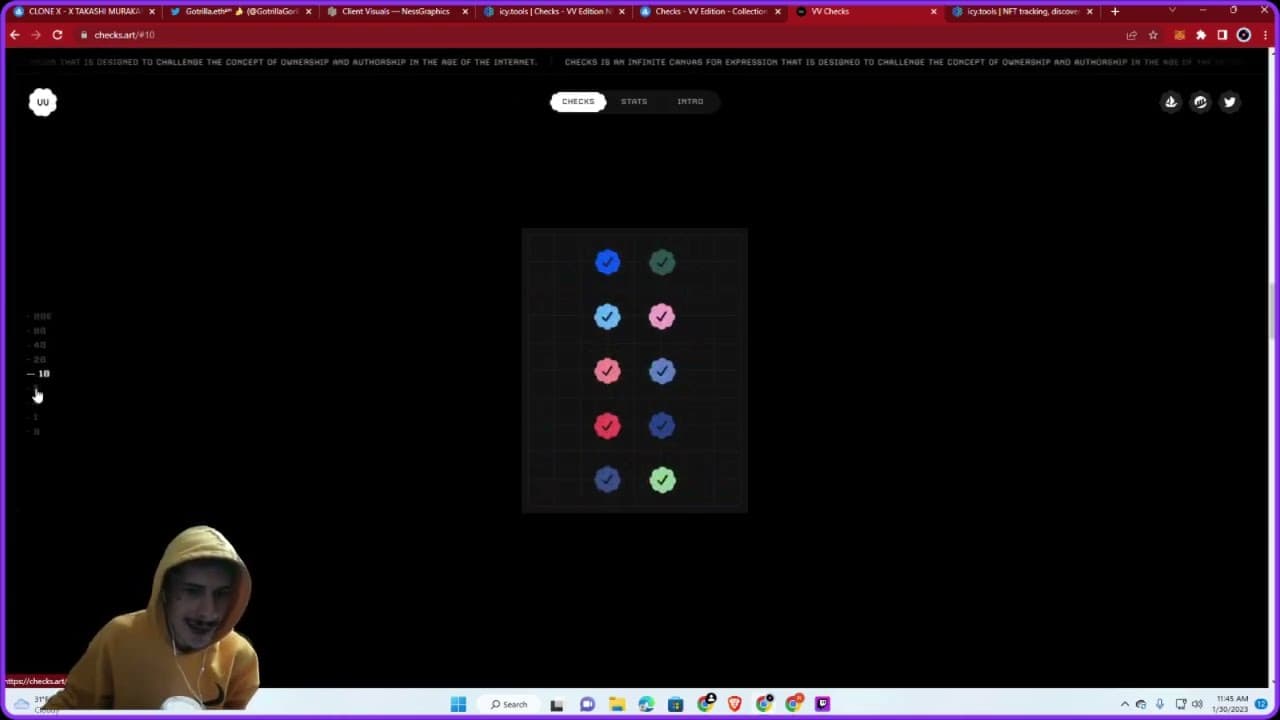Select the highlighted 10 level on scale

click(39, 373)
